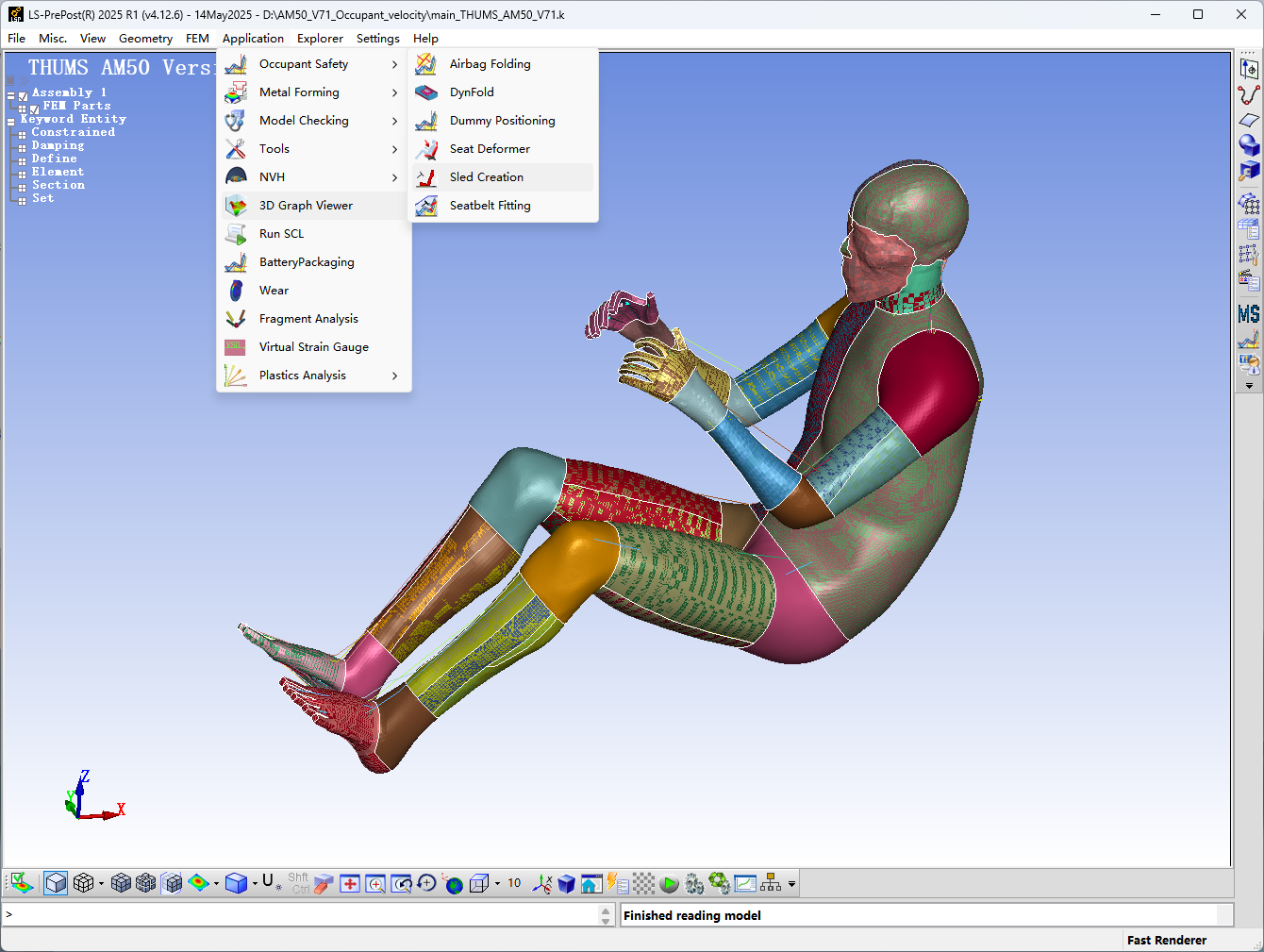Collapse the Keyword Entity tree node

[11, 122]
